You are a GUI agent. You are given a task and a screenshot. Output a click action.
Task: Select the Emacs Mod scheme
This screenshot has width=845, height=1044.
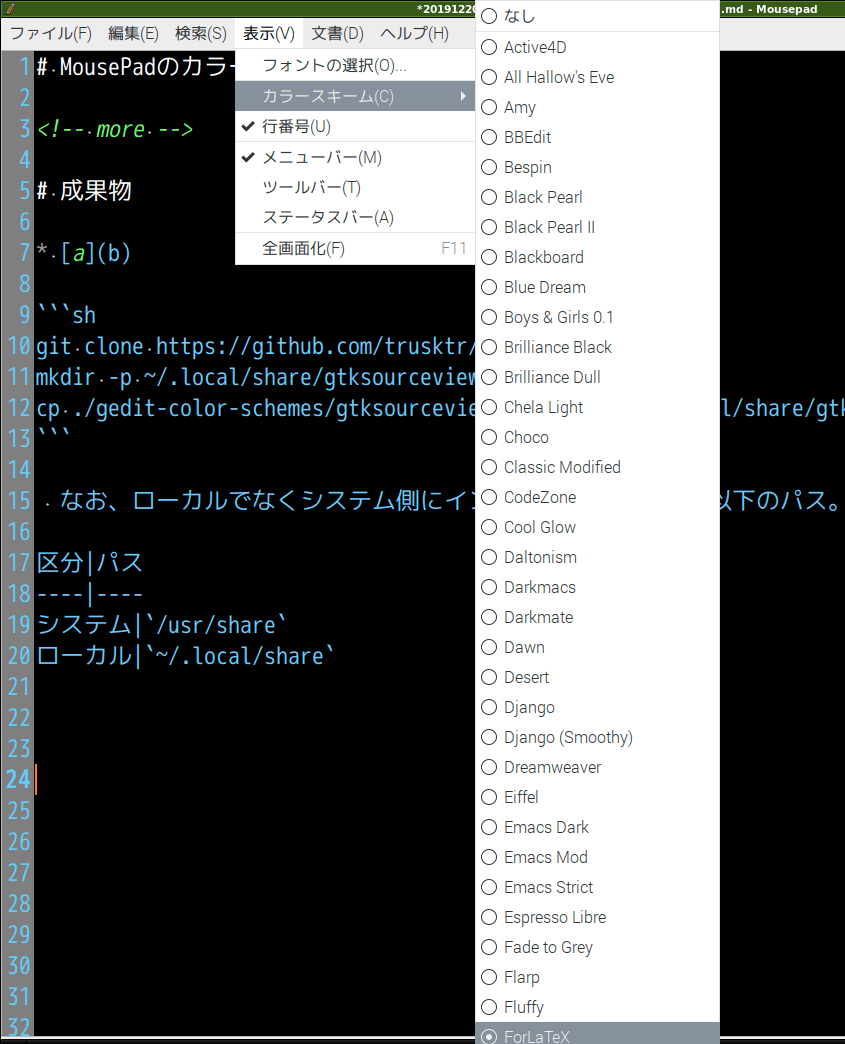597,857
